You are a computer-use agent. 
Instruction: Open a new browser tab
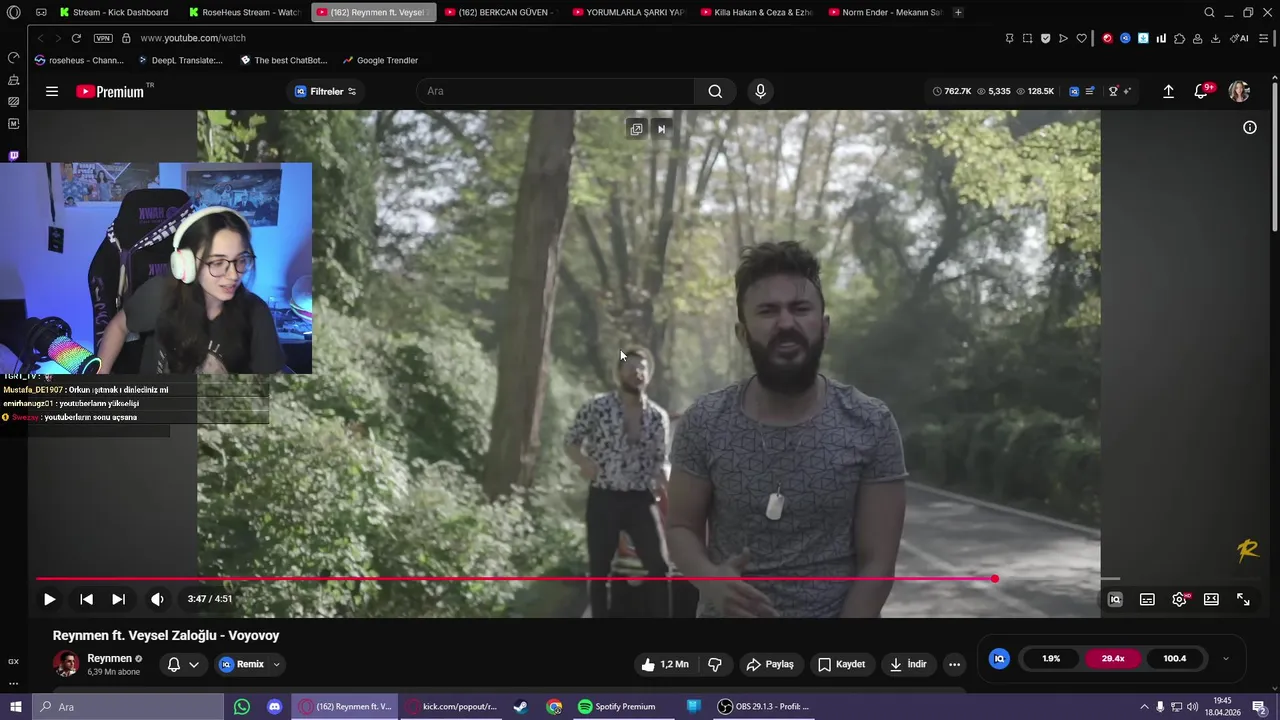click(958, 12)
